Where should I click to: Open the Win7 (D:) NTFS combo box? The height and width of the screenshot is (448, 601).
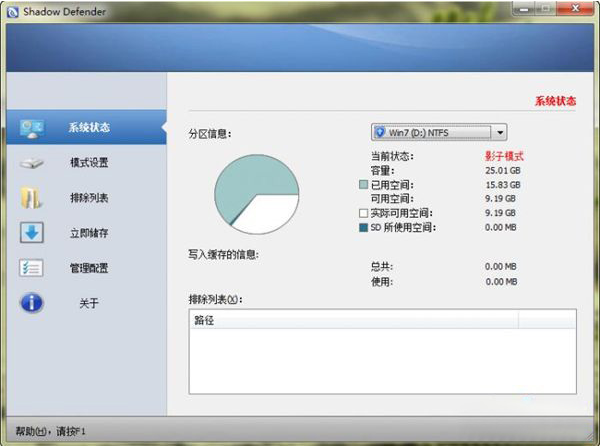click(x=438, y=132)
